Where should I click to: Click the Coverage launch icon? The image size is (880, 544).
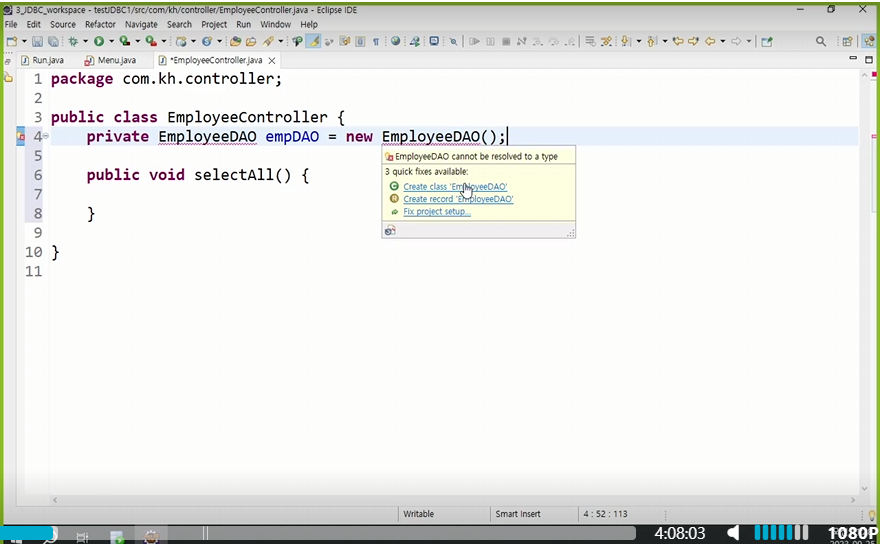pyautogui.click(x=125, y=41)
